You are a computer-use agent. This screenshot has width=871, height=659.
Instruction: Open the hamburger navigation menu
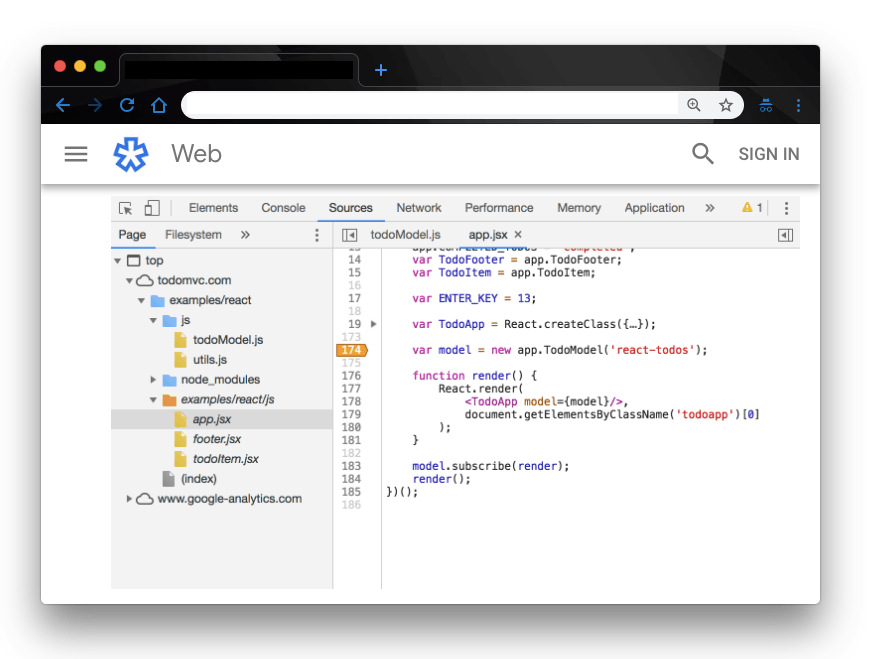click(x=76, y=154)
